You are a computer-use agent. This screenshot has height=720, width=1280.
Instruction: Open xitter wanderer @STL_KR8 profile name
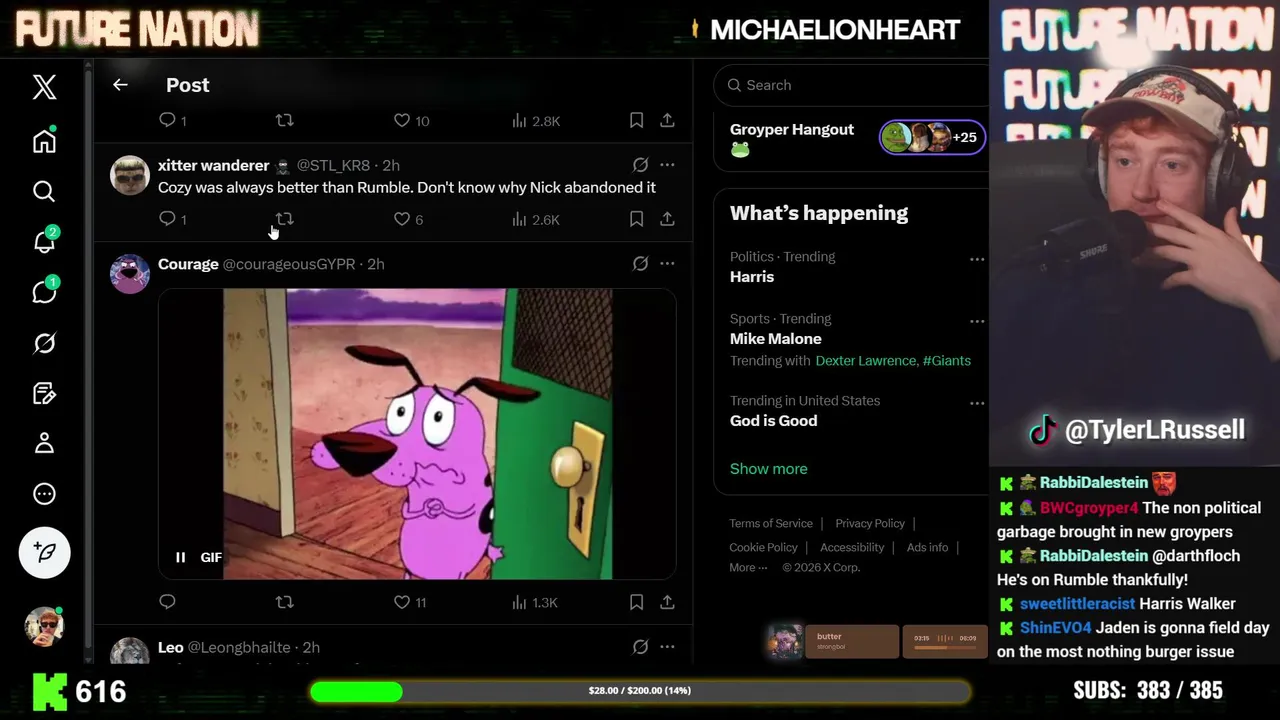click(213, 165)
